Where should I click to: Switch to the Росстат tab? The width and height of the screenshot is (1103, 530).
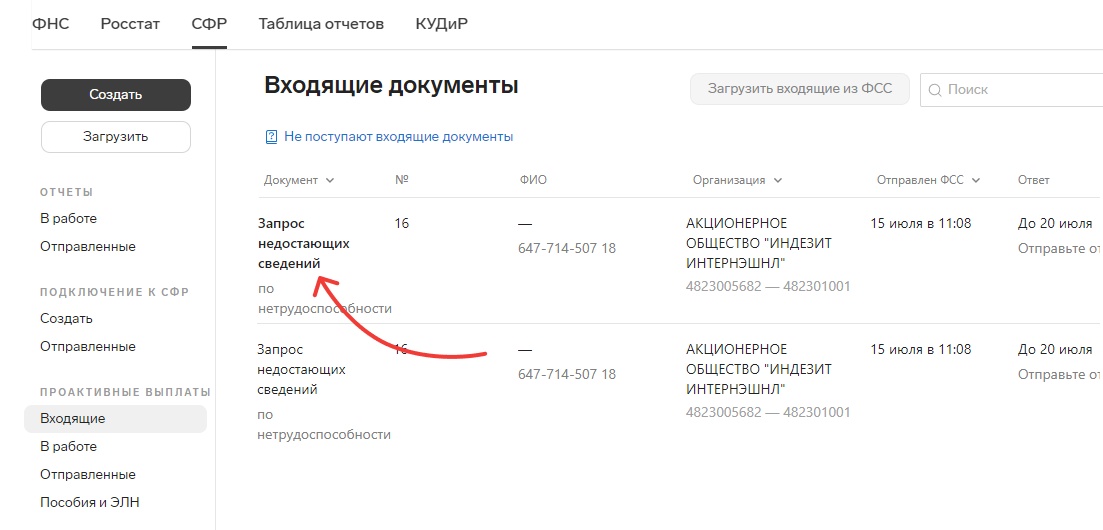(x=130, y=24)
